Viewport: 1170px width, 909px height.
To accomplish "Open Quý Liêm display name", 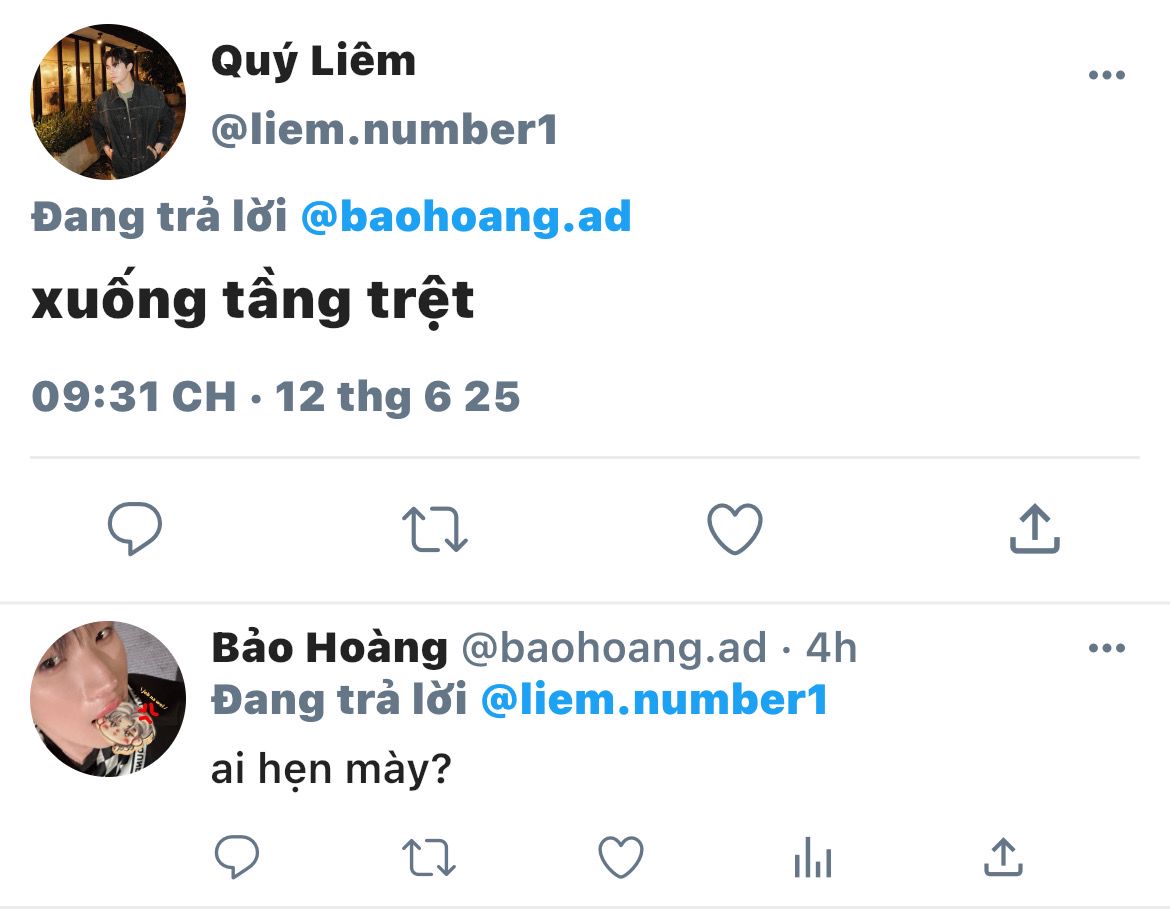I will [313, 61].
